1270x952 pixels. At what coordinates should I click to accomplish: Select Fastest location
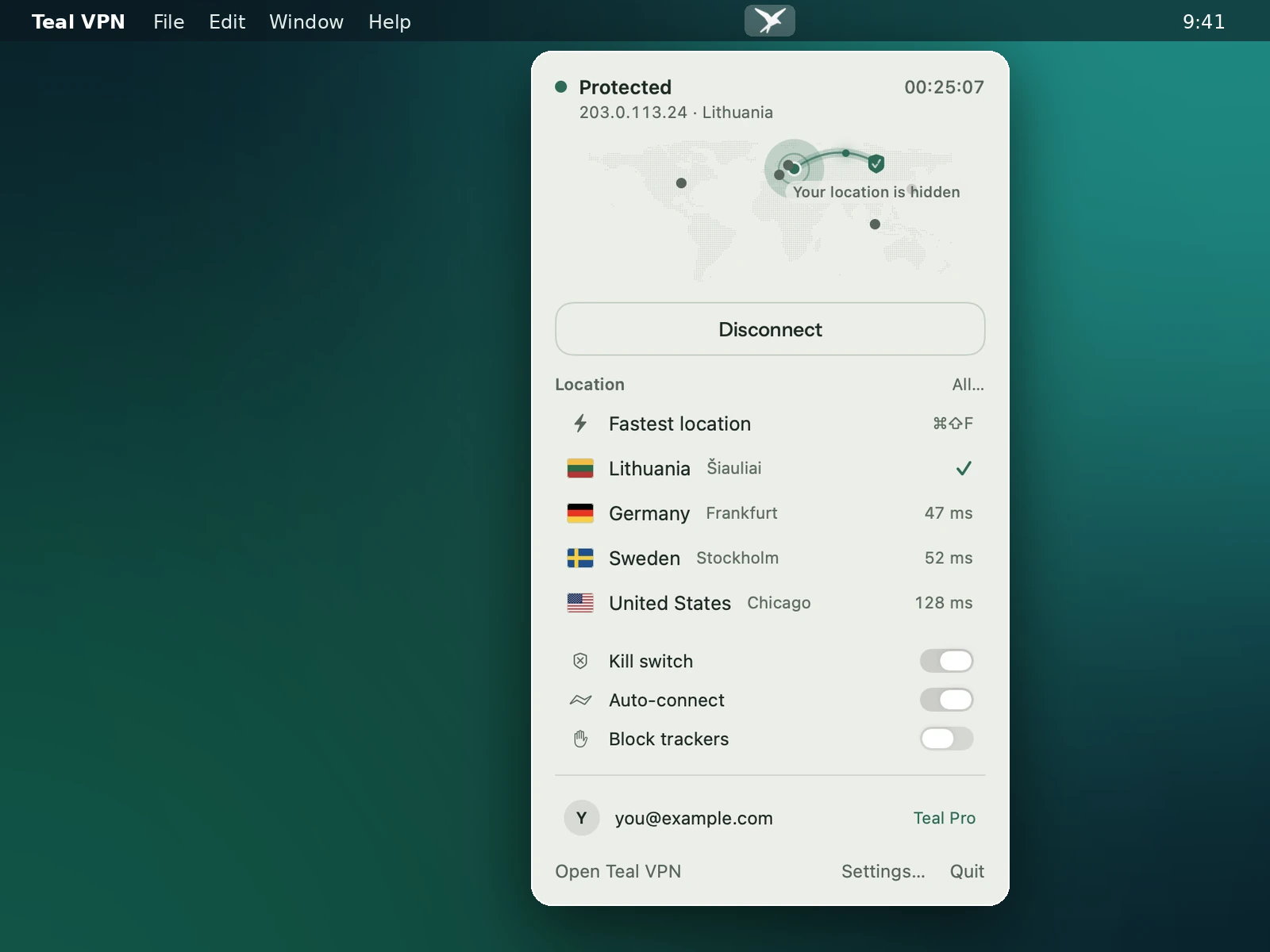770,424
